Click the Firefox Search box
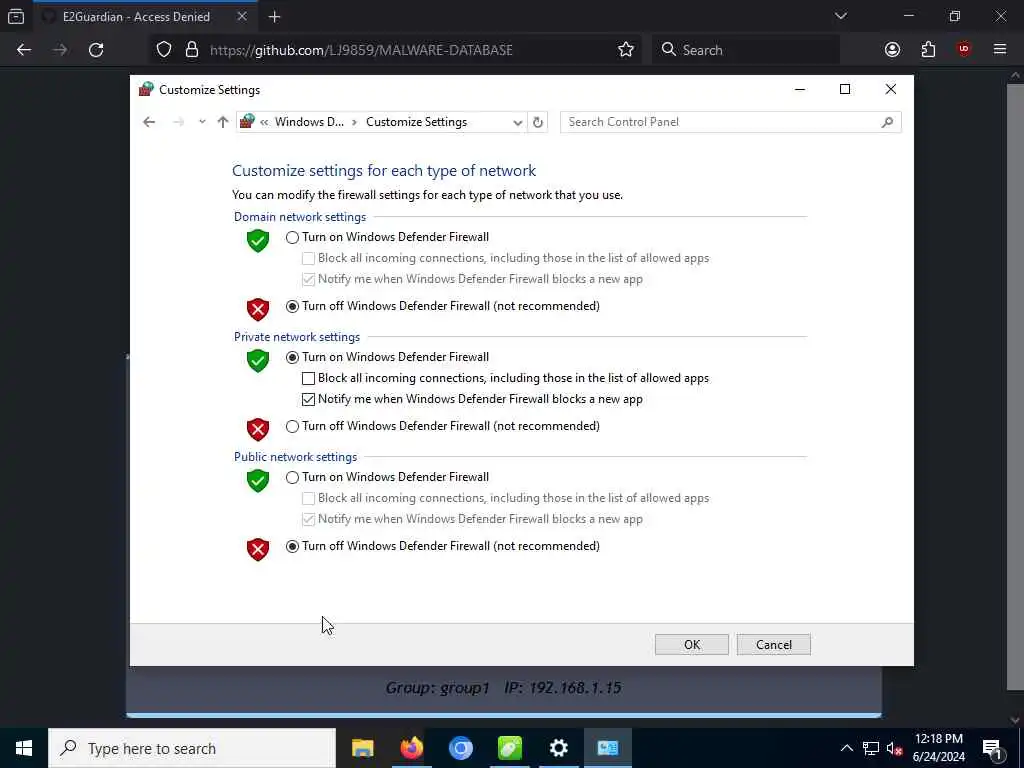Screen dimensions: 1024x768 pos(745,50)
